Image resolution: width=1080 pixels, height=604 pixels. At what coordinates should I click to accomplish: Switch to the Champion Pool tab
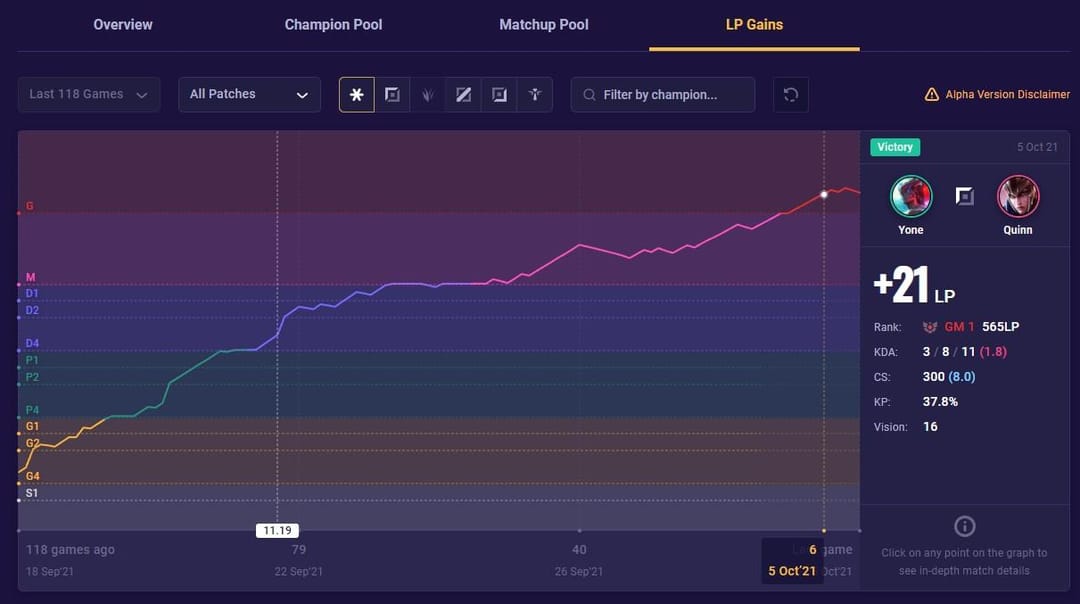pyautogui.click(x=333, y=24)
